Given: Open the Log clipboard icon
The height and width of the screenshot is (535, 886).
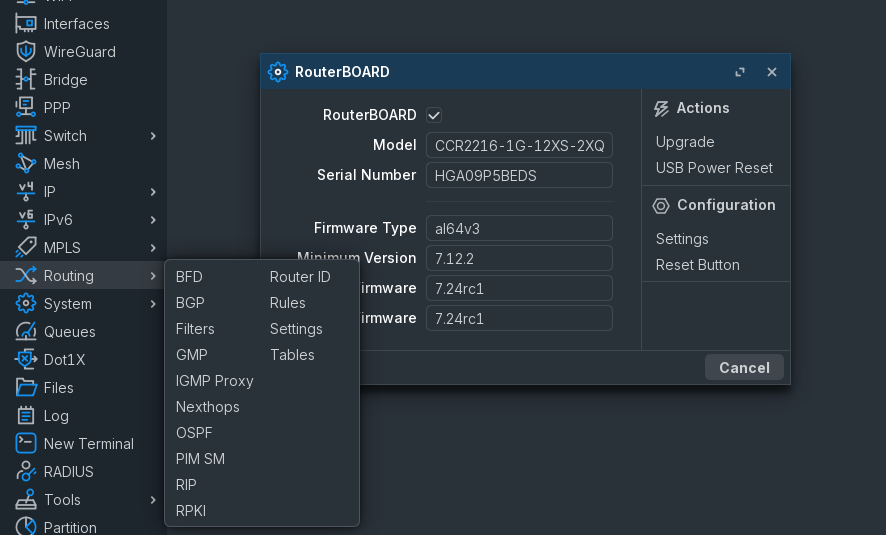Looking at the screenshot, I should click(x=25, y=416).
